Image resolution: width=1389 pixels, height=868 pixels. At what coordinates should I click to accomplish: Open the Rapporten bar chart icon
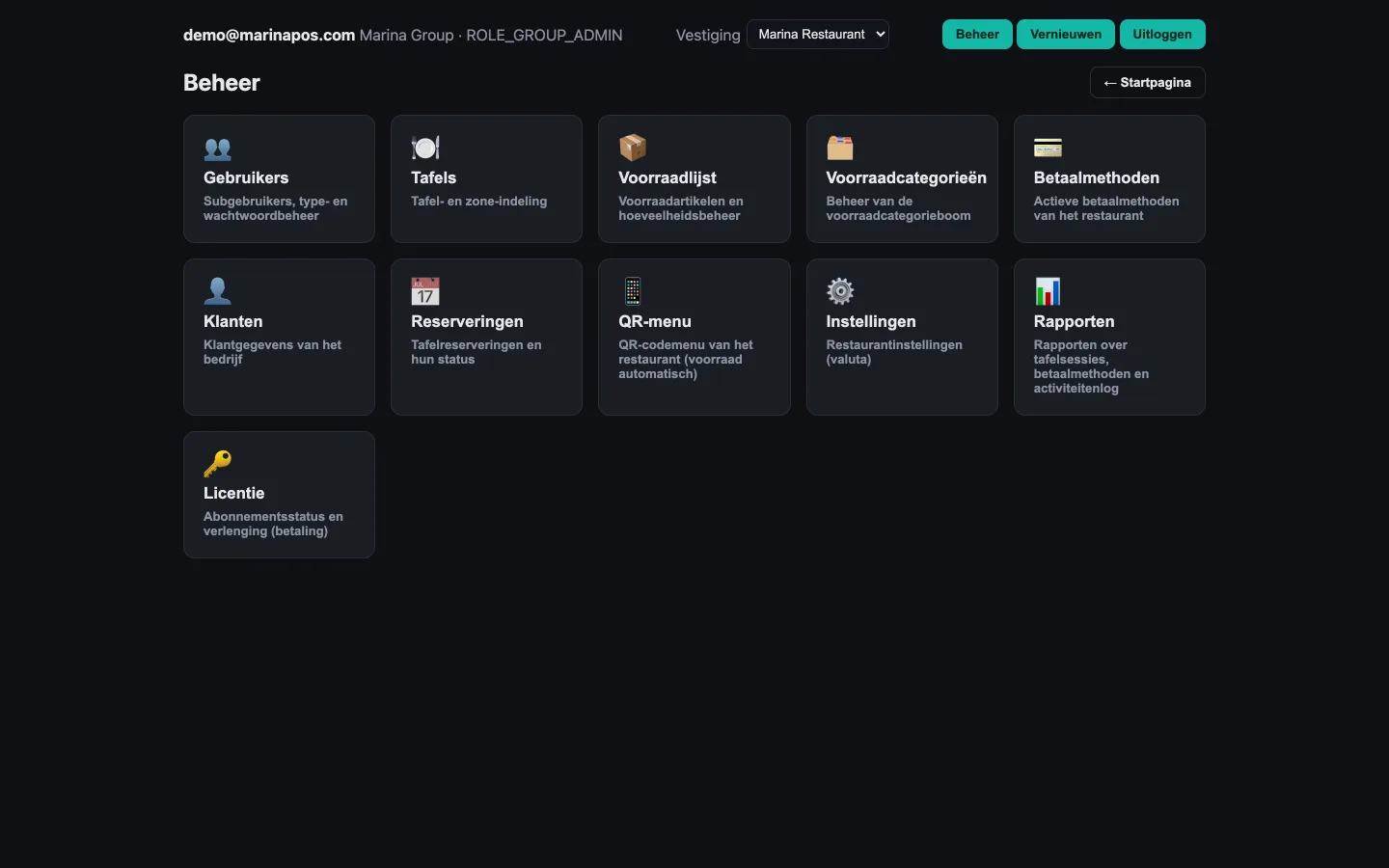pos(1048,291)
